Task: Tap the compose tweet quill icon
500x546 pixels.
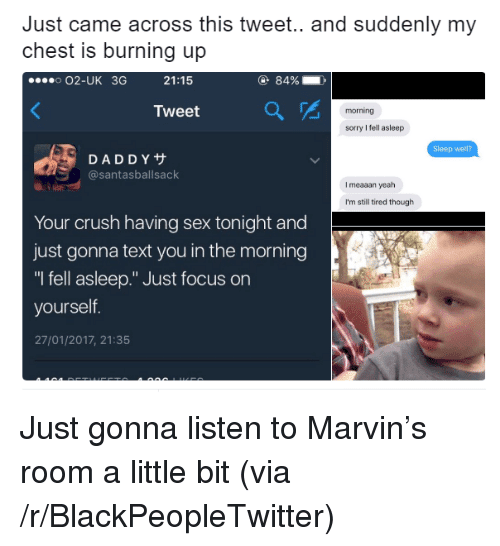Action: [x=310, y=110]
